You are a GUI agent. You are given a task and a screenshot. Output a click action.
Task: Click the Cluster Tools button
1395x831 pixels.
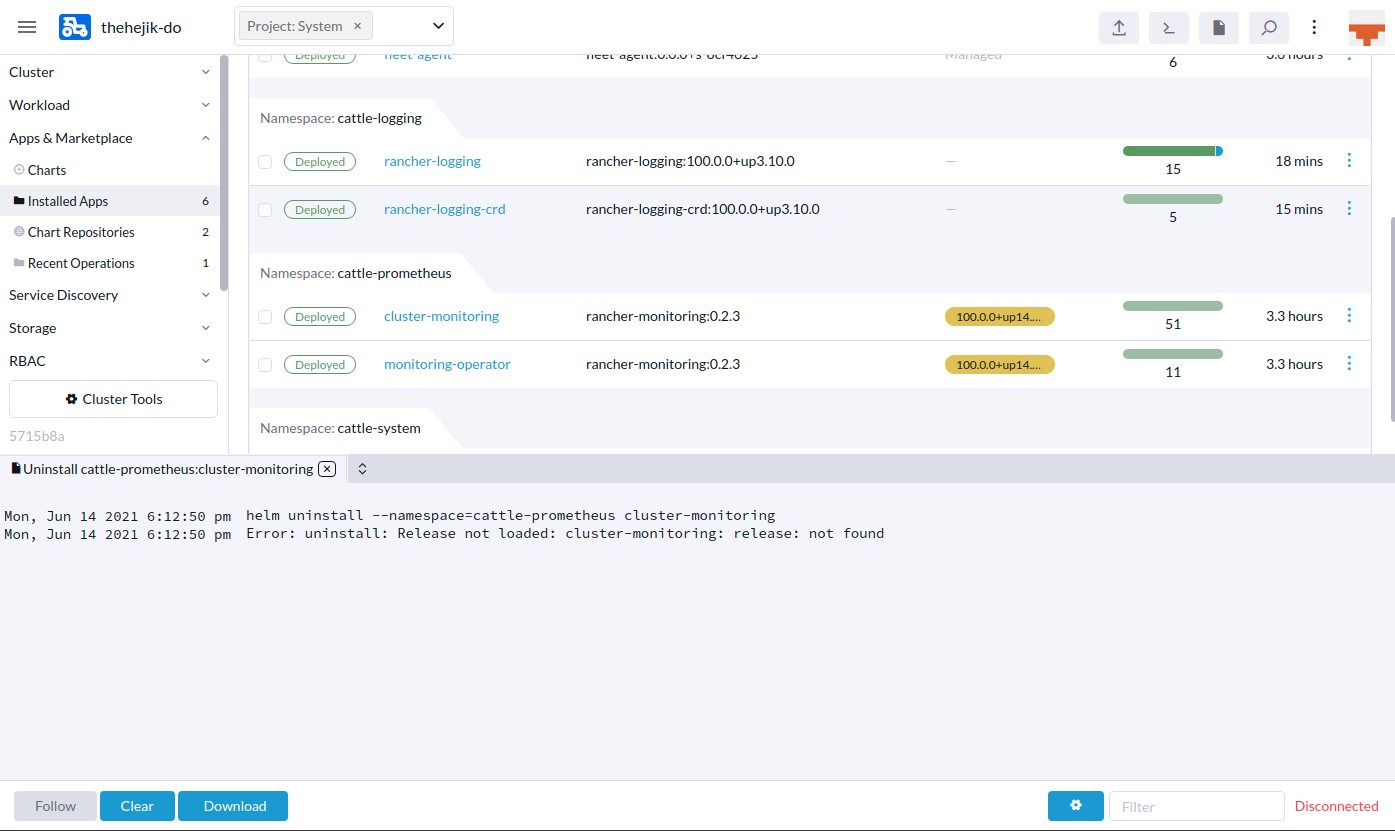113,399
